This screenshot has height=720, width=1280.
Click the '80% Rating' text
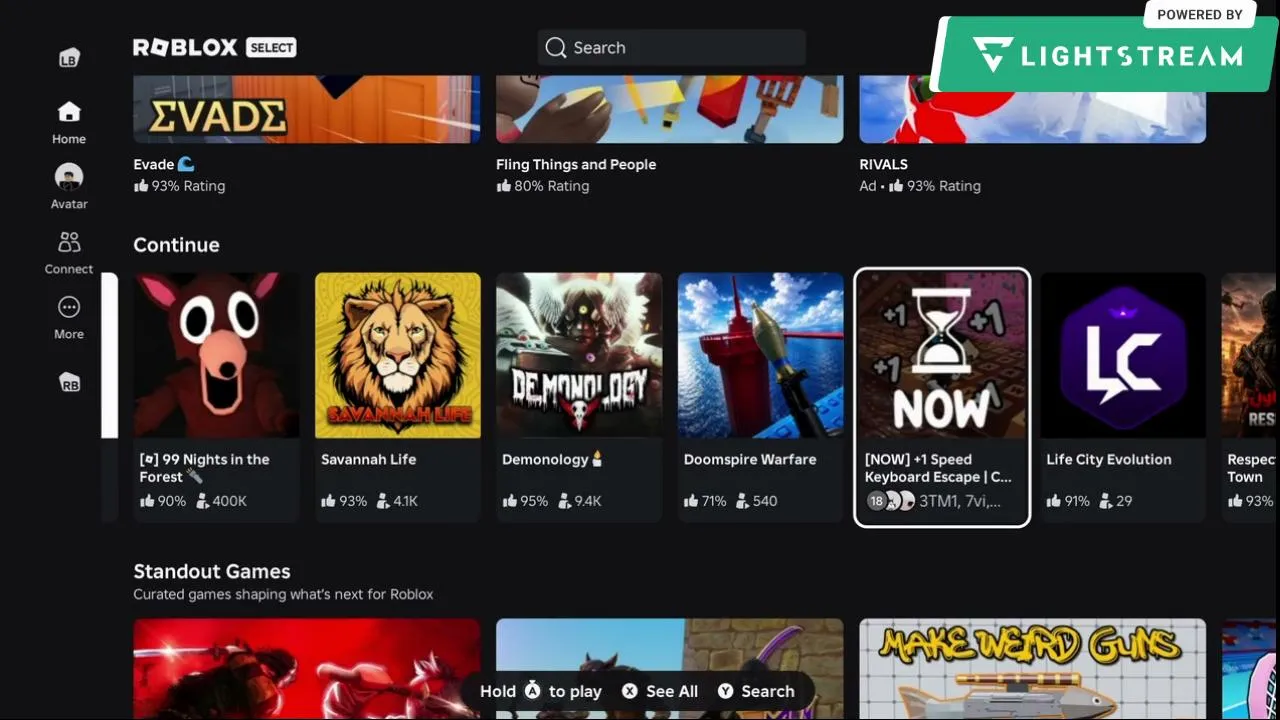click(x=552, y=186)
